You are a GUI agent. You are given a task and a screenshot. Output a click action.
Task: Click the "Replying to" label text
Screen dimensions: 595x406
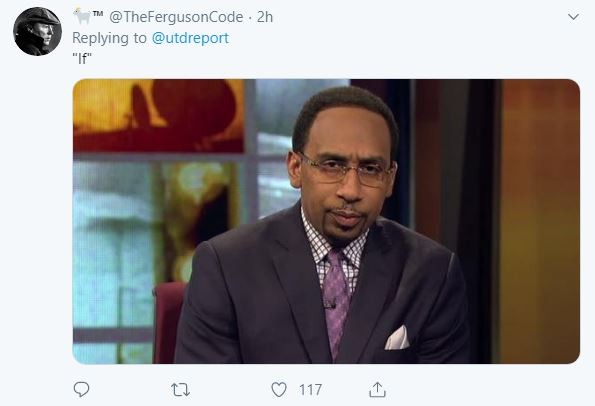pos(109,38)
